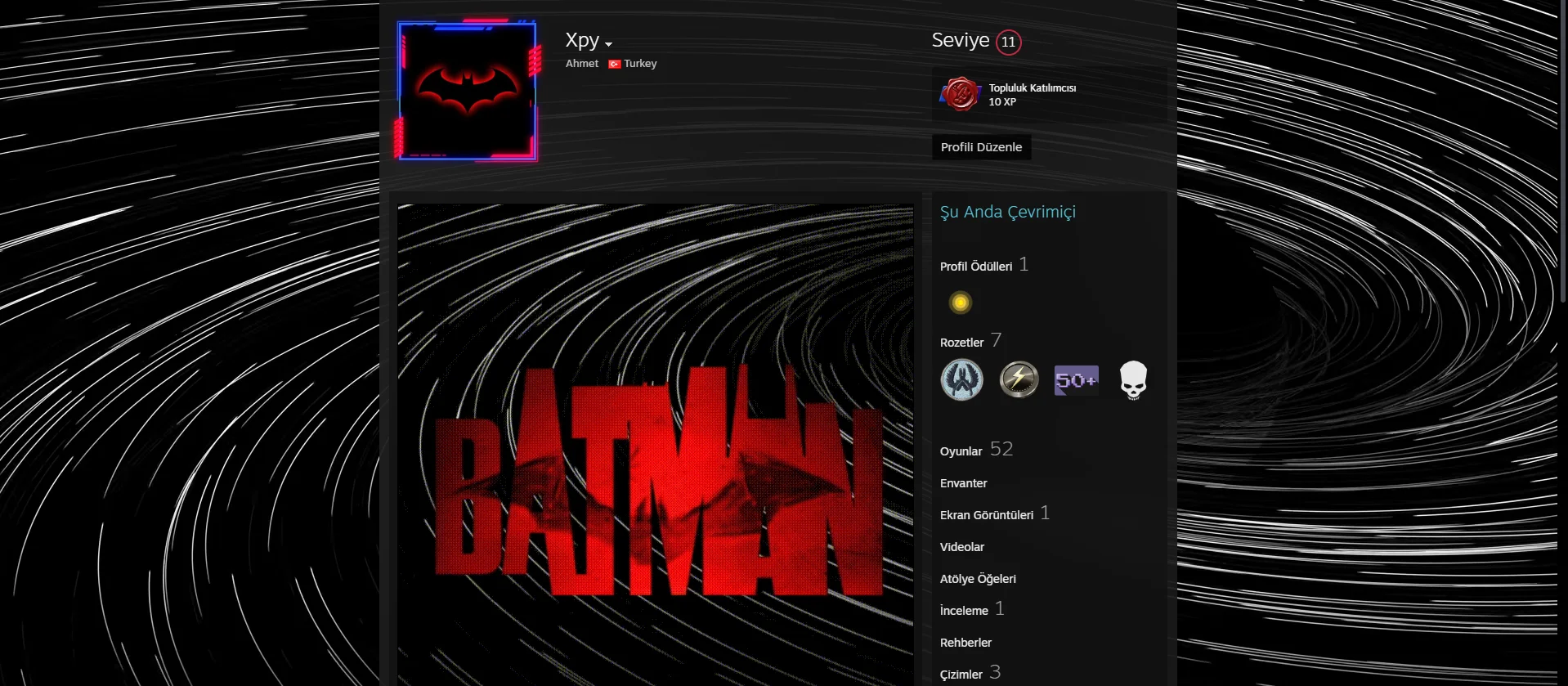The width and height of the screenshot is (1568, 686).
Task: Open the Rozetler badges link
Action: pos(961,343)
